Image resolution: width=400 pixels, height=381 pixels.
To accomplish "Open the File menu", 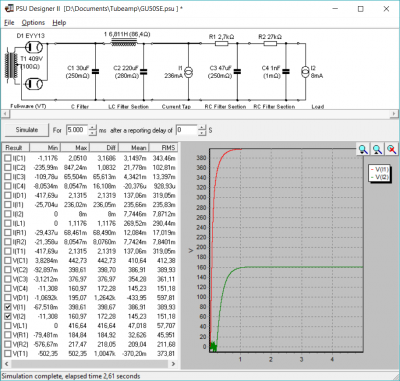I will pos(9,23).
